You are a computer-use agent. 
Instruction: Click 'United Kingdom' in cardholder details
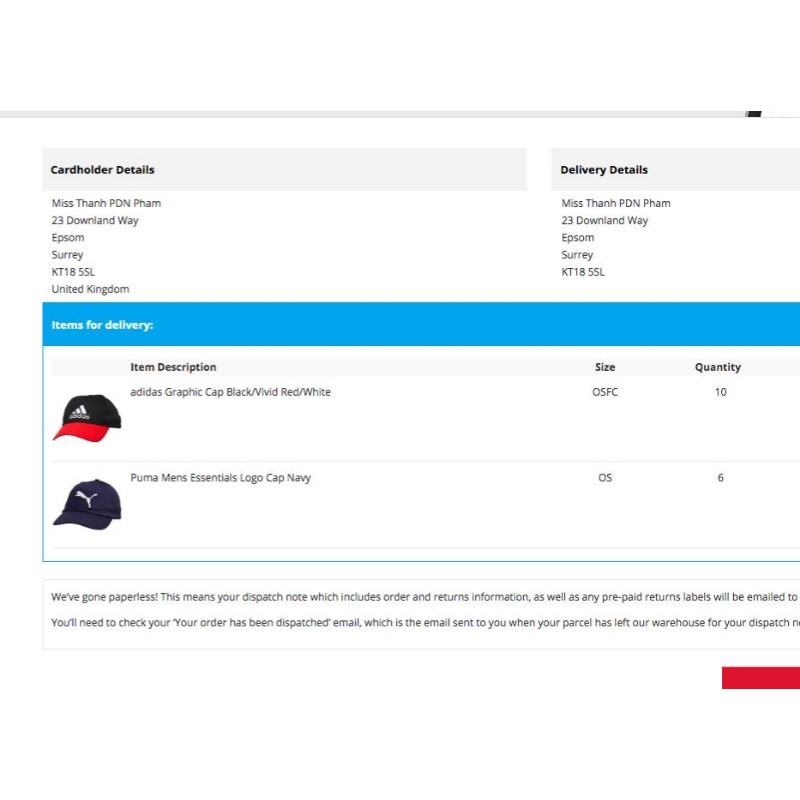(90, 289)
